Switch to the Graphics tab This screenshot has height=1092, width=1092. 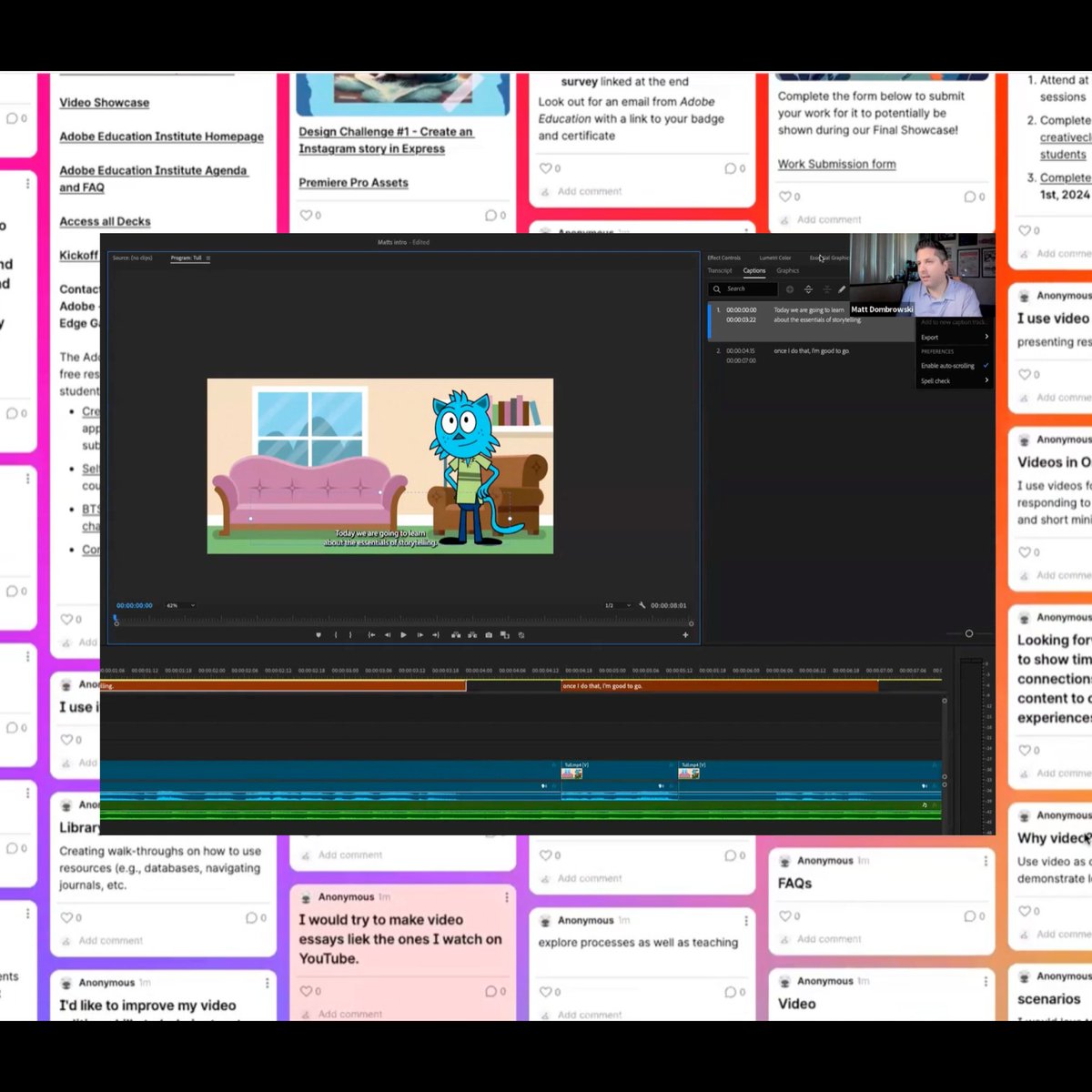click(x=788, y=270)
